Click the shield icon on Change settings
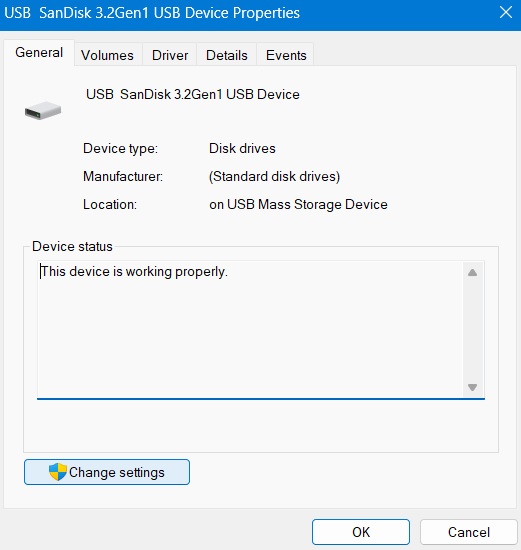The width and height of the screenshot is (521, 550). coord(58,472)
